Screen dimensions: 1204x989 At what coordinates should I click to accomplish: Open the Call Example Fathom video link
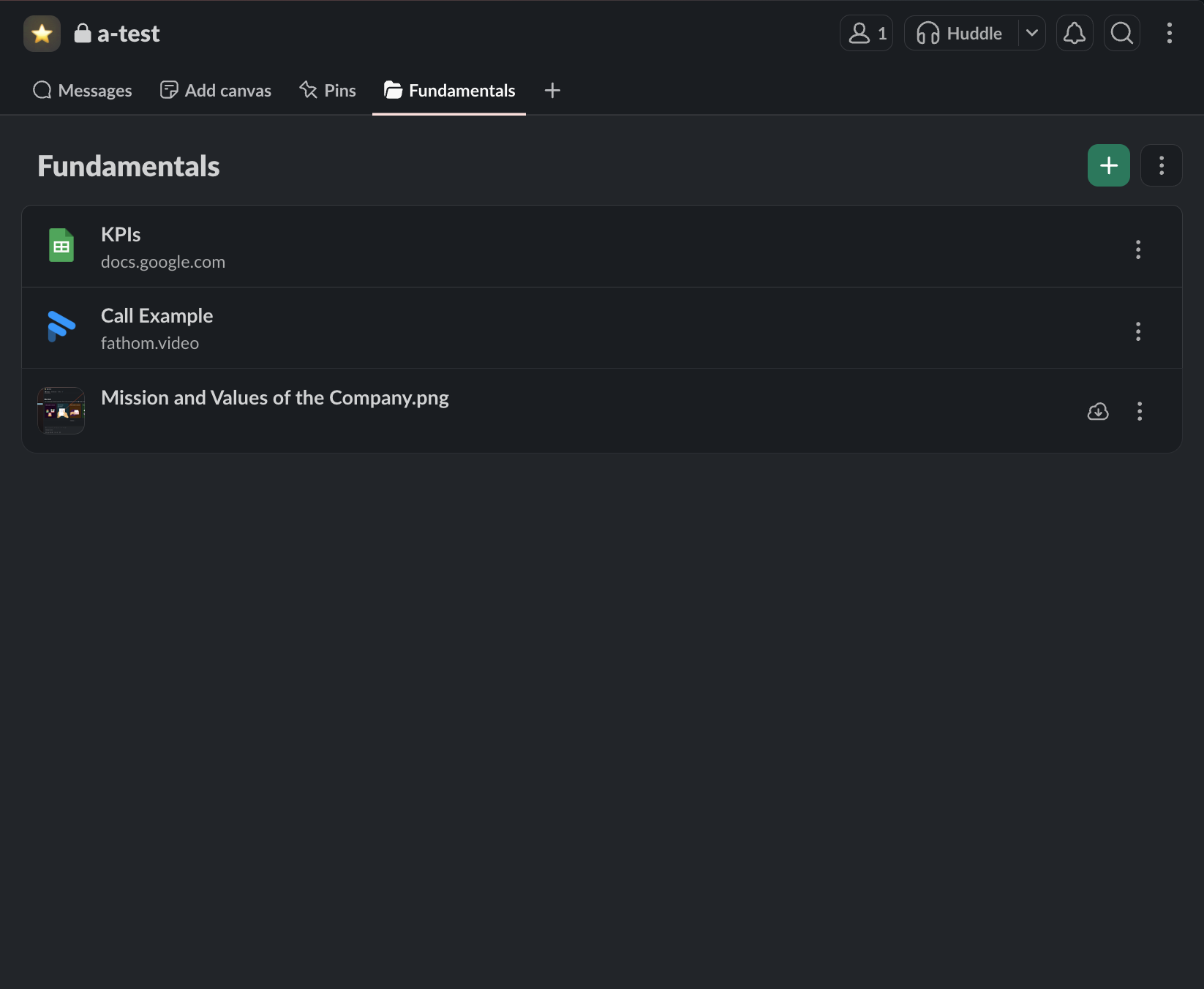pyautogui.click(x=157, y=316)
